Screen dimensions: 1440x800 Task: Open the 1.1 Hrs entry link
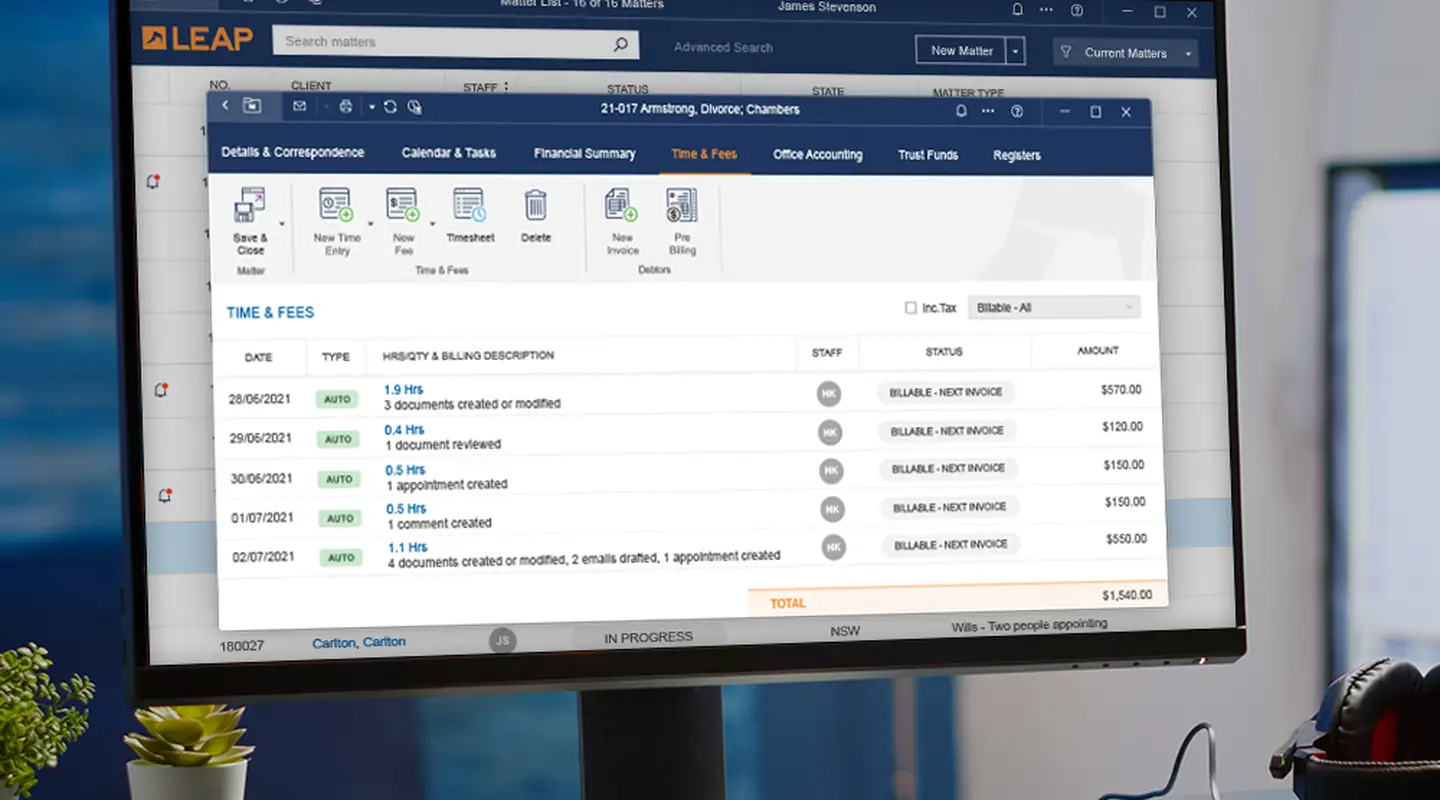coord(407,547)
